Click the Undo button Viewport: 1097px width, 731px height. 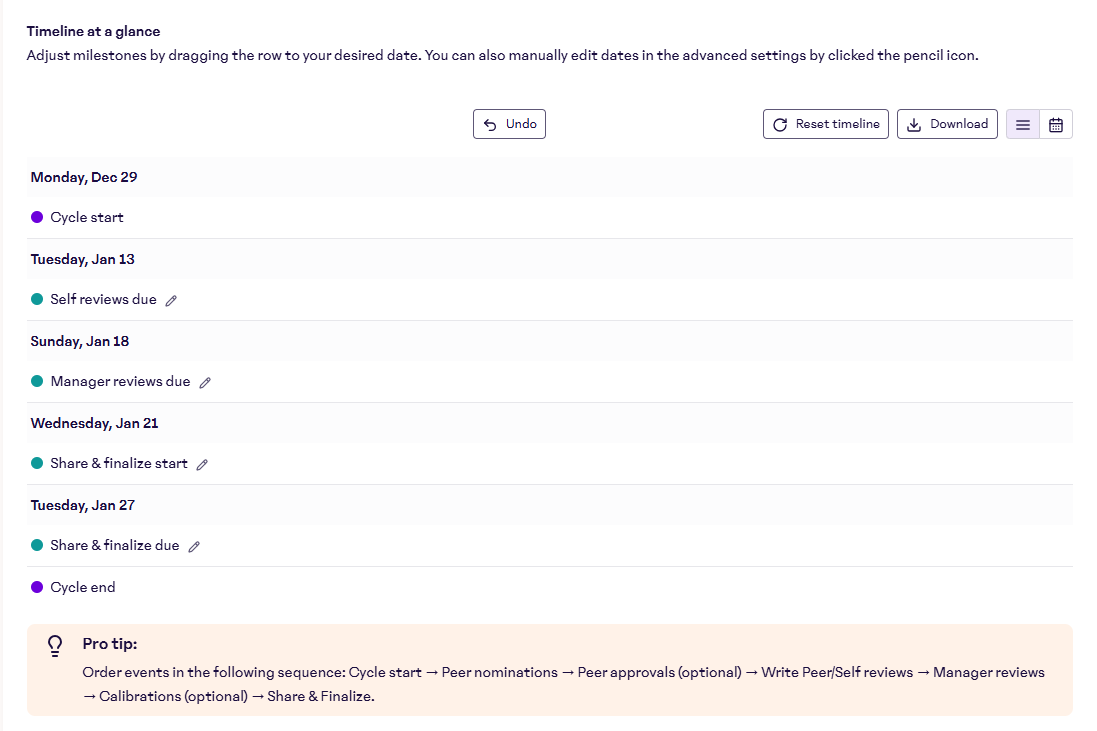pos(509,124)
